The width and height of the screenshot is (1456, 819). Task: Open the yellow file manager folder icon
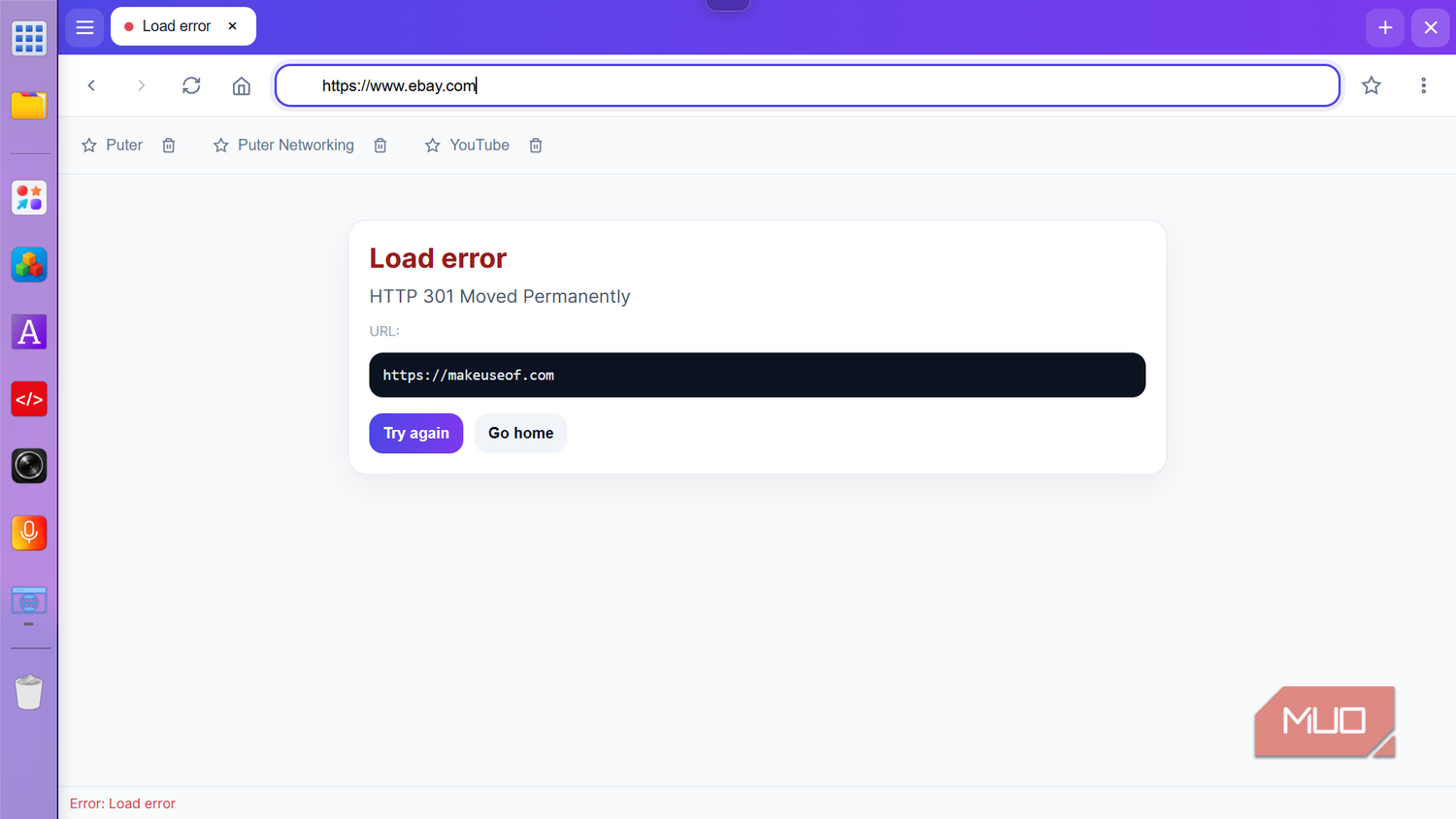click(x=29, y=105)
